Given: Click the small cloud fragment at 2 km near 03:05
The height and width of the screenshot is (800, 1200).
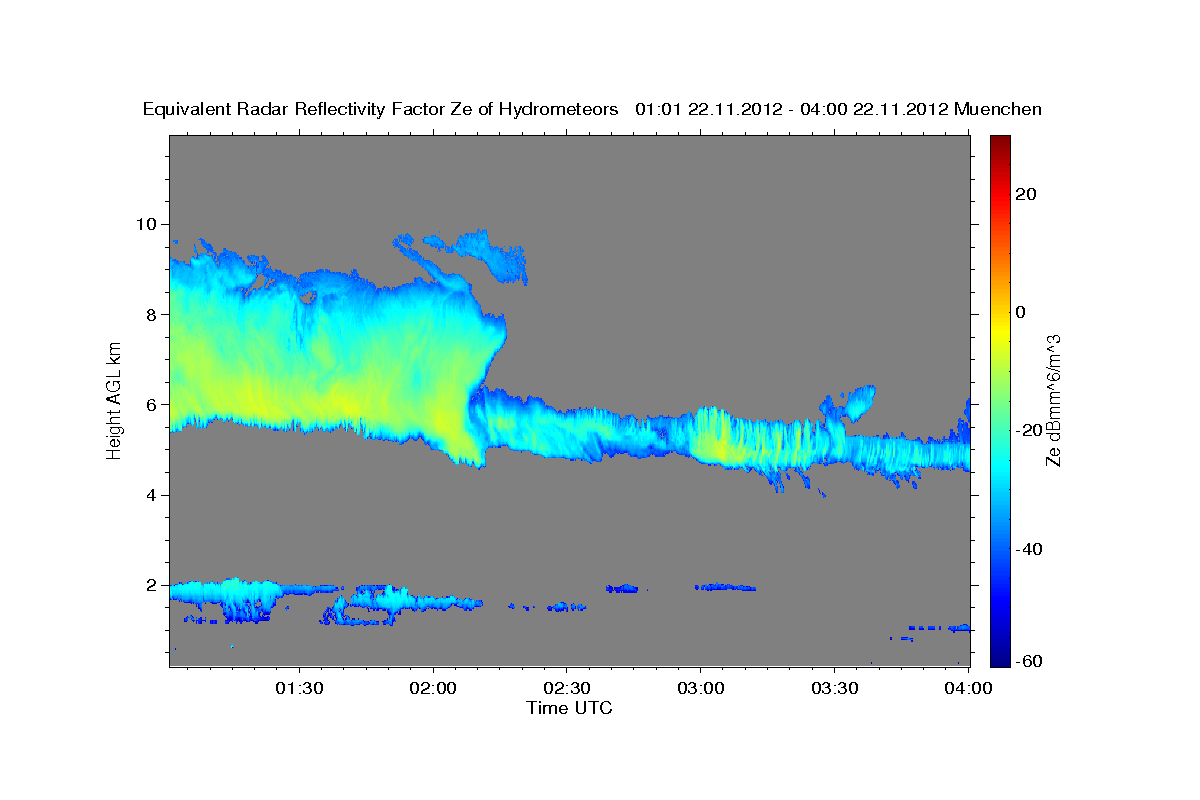Looking at the screenshot, I should 727,587.
